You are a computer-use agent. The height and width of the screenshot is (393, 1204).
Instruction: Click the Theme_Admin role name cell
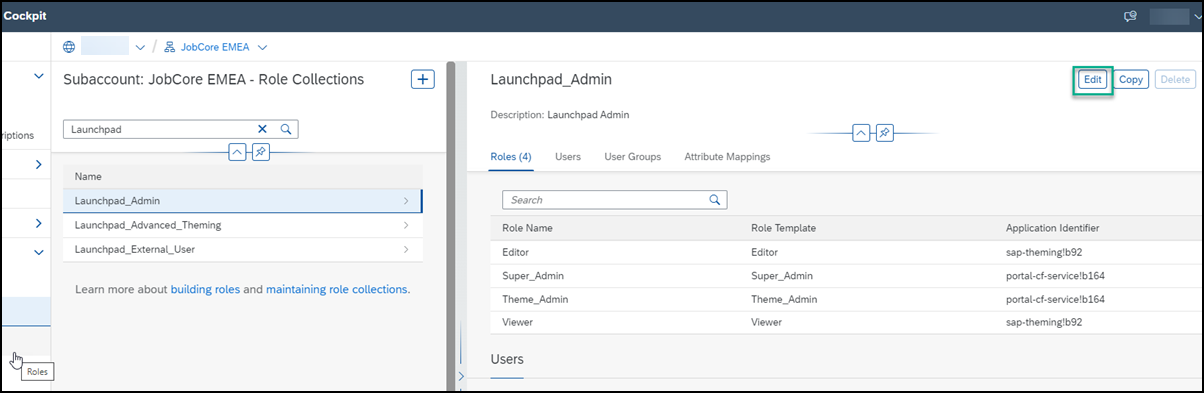pos(535,299)
